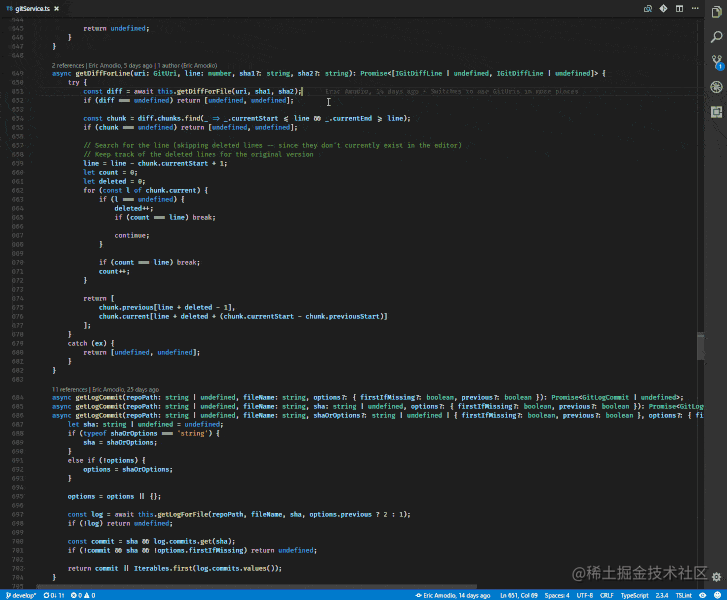Open the Source Control view
Screen dimensions: 727x600
716,62
